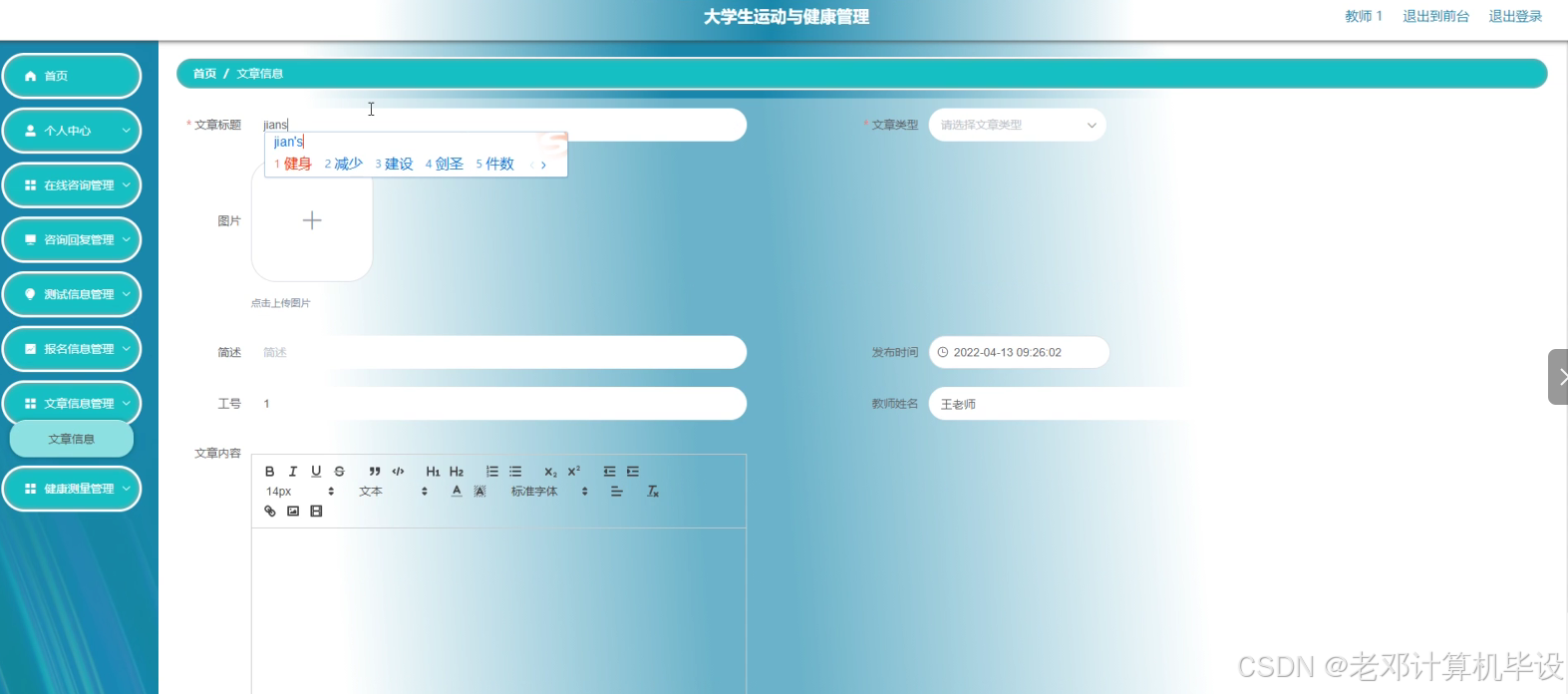Expand the 个人中心 sidebar menu
Image resolution: width=1568 pixels, height=694 pixels.
(x=72, y=131)
